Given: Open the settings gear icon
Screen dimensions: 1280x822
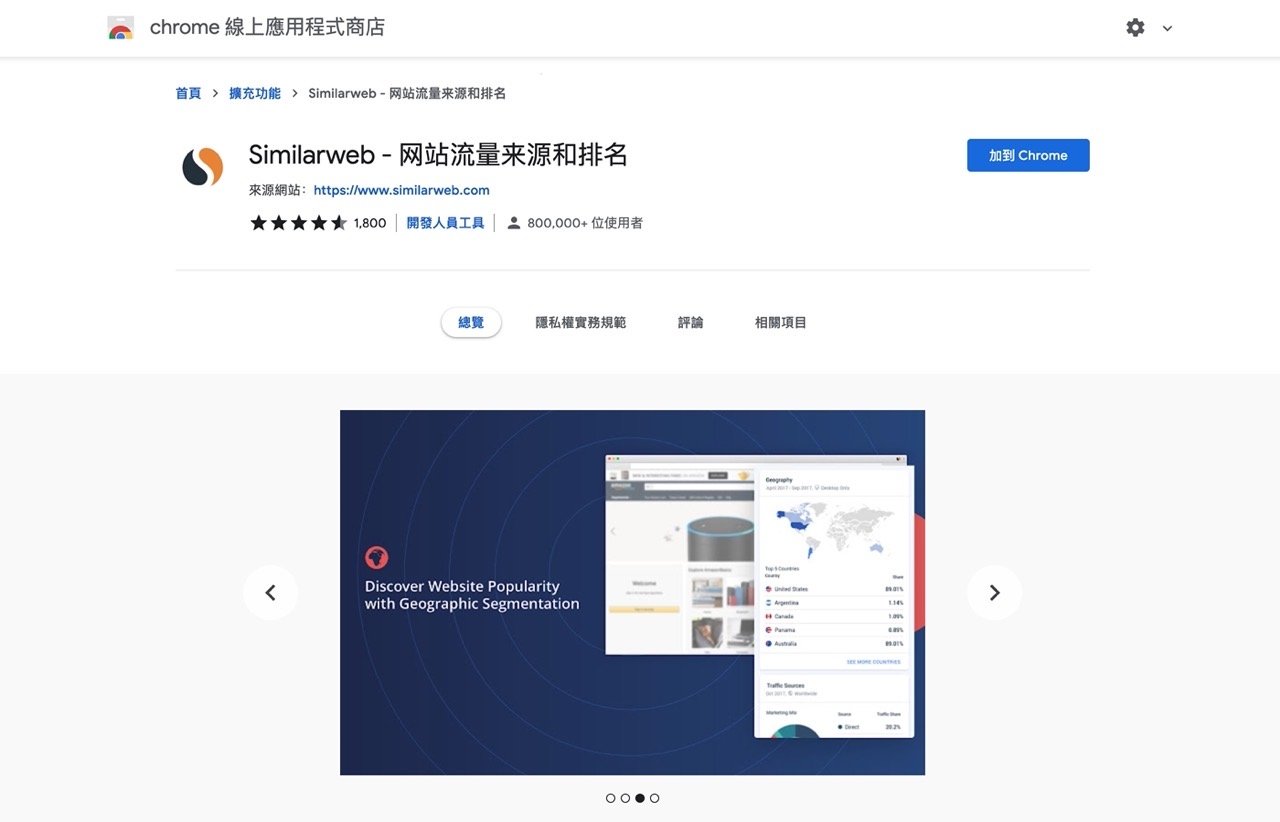Looking at the screenshot, I should (1135, 28).
